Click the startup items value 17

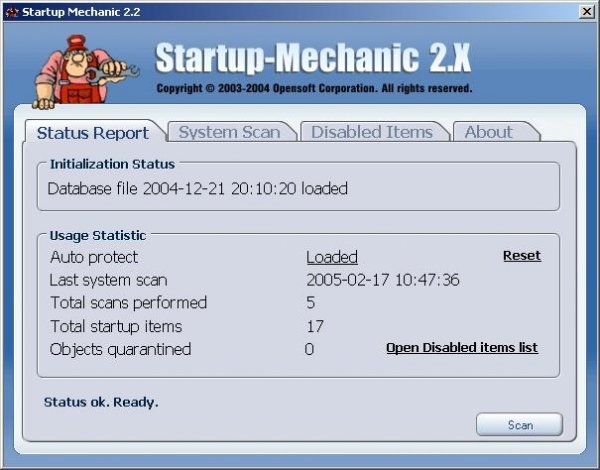coord(315,326)
